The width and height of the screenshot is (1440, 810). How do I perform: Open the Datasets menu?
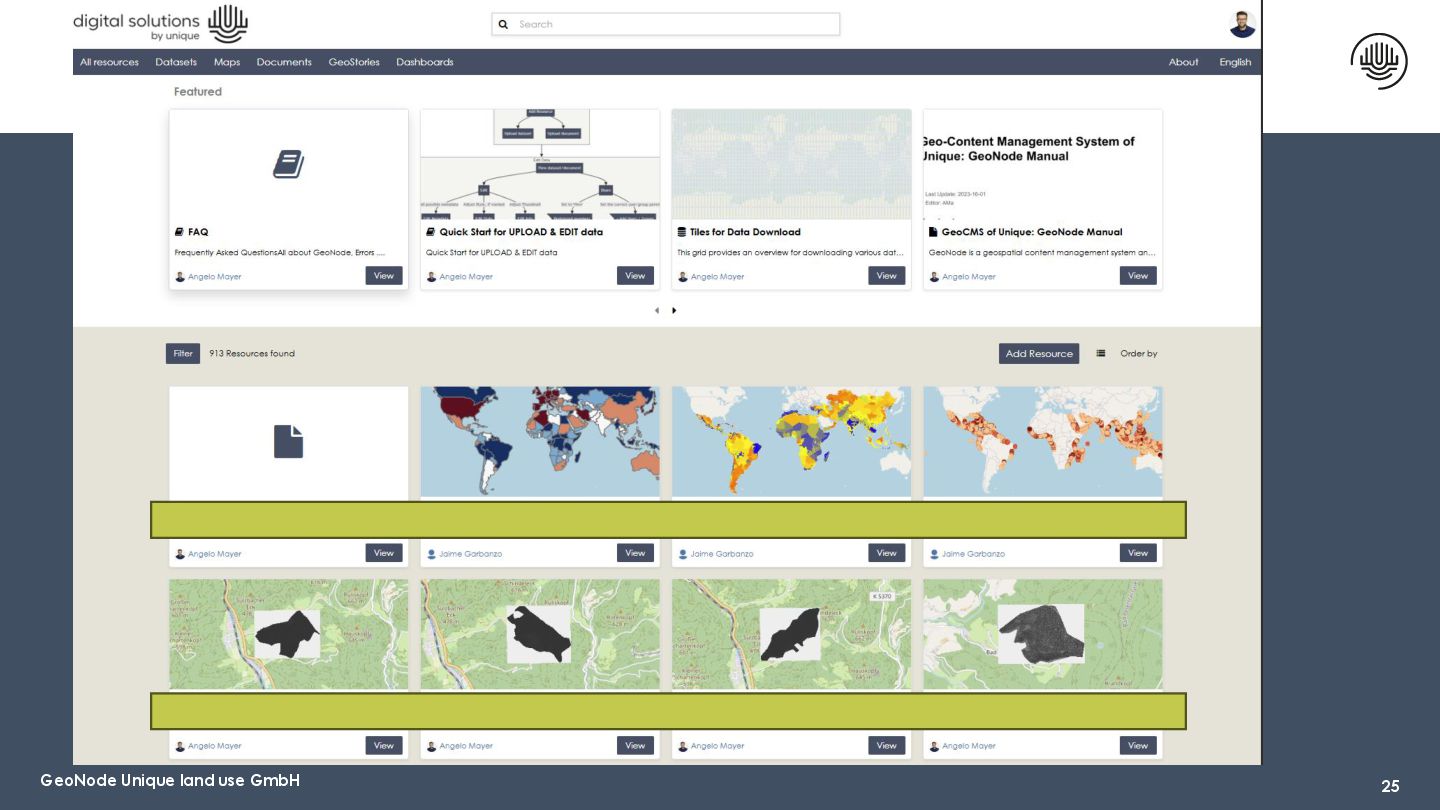(x=176, y=62)
